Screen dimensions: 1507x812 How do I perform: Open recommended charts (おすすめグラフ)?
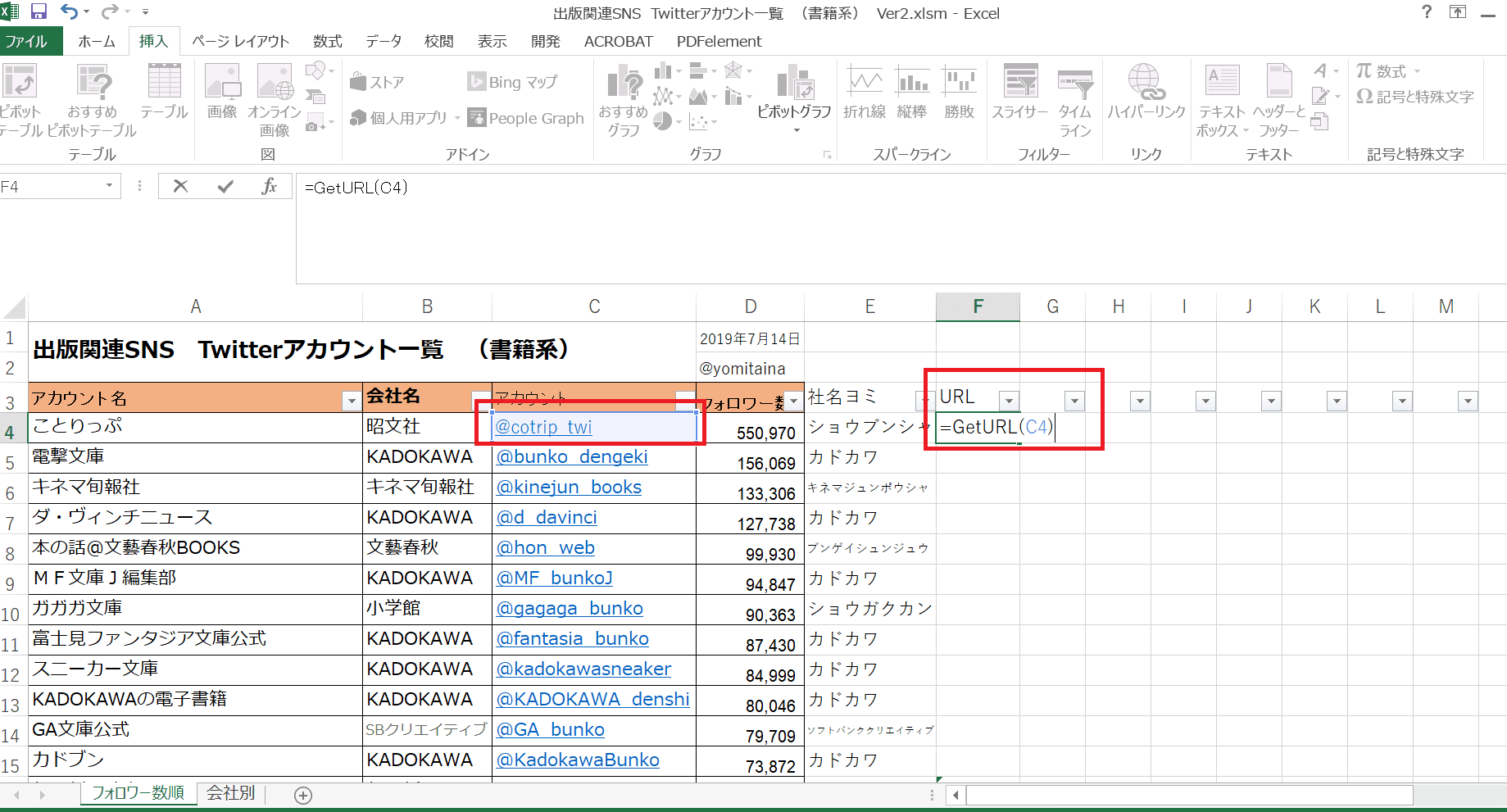point(624,100)
